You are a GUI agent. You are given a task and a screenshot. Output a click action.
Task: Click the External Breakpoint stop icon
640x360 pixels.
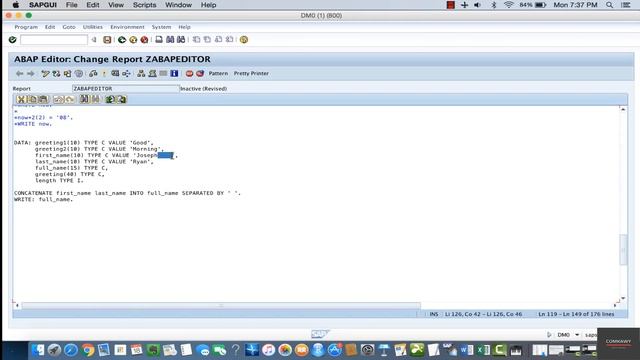tap(200, 73)
